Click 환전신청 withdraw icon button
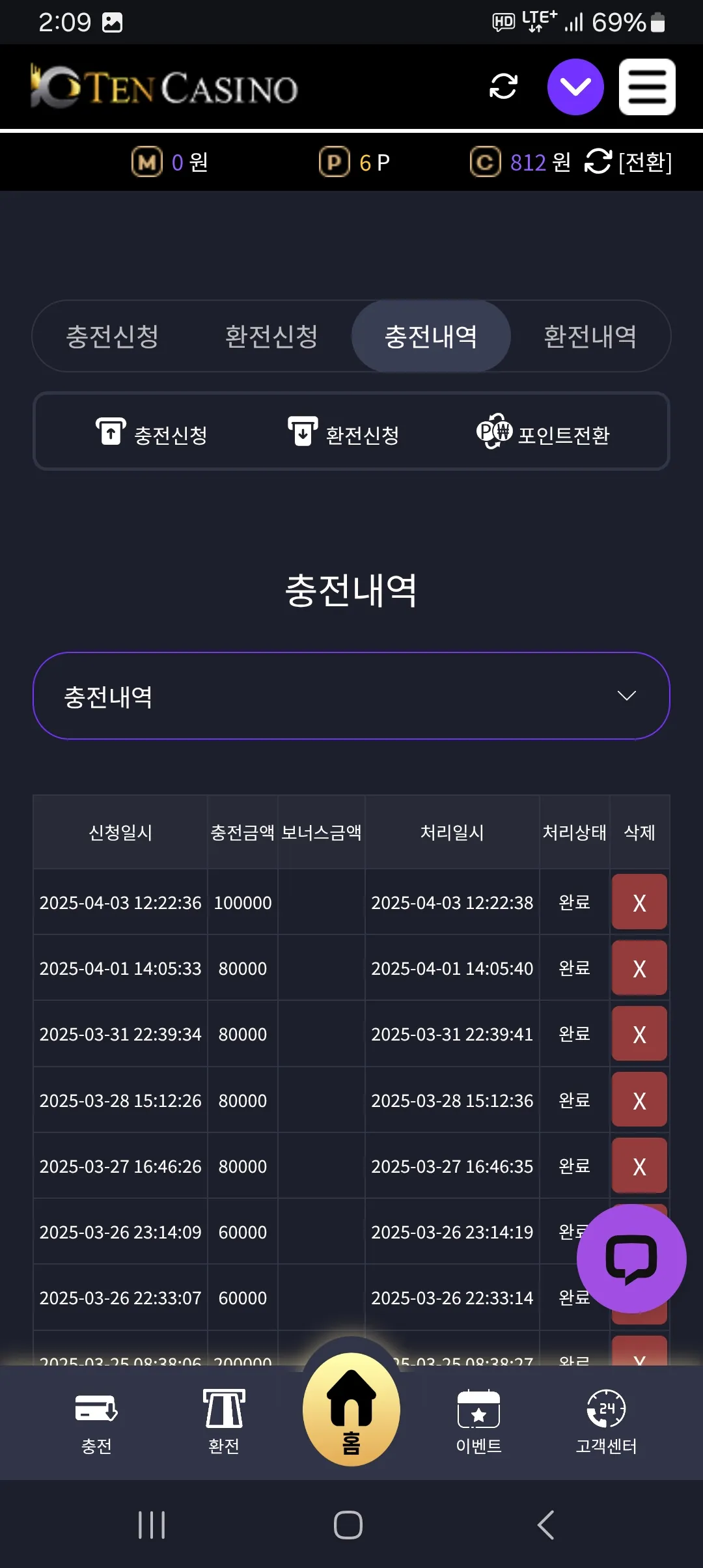Image resolution: width=703 pixels, height=1568 pixels. [x=344, y=434]
